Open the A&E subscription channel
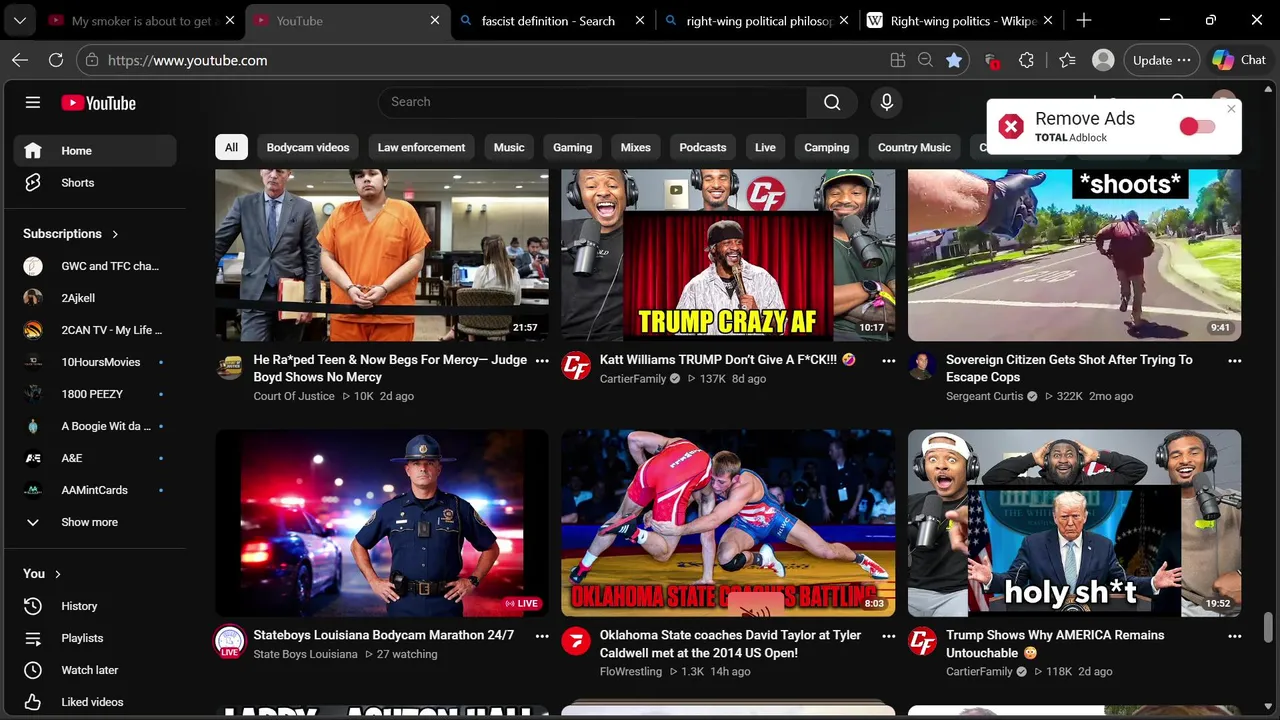Screen dimensions: 1280x720 [95, 458]
